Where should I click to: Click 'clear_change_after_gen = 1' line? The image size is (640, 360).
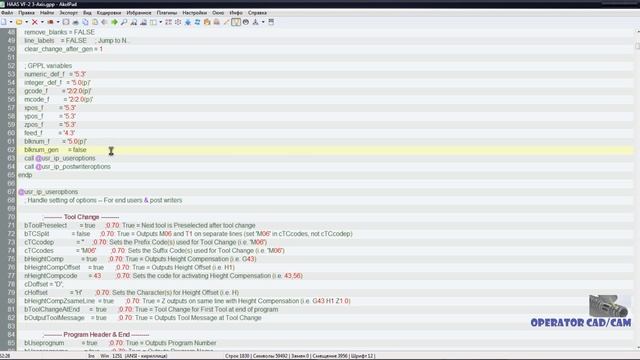[x=63, y=49]
